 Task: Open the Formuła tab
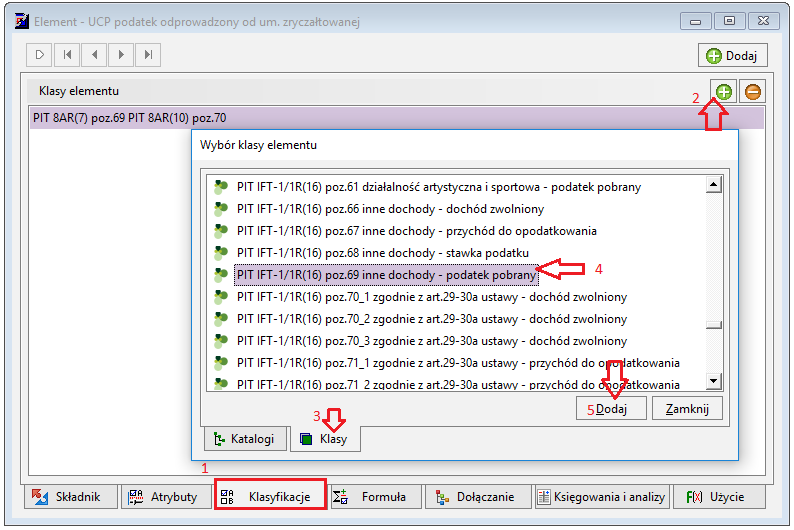(375, 497)
